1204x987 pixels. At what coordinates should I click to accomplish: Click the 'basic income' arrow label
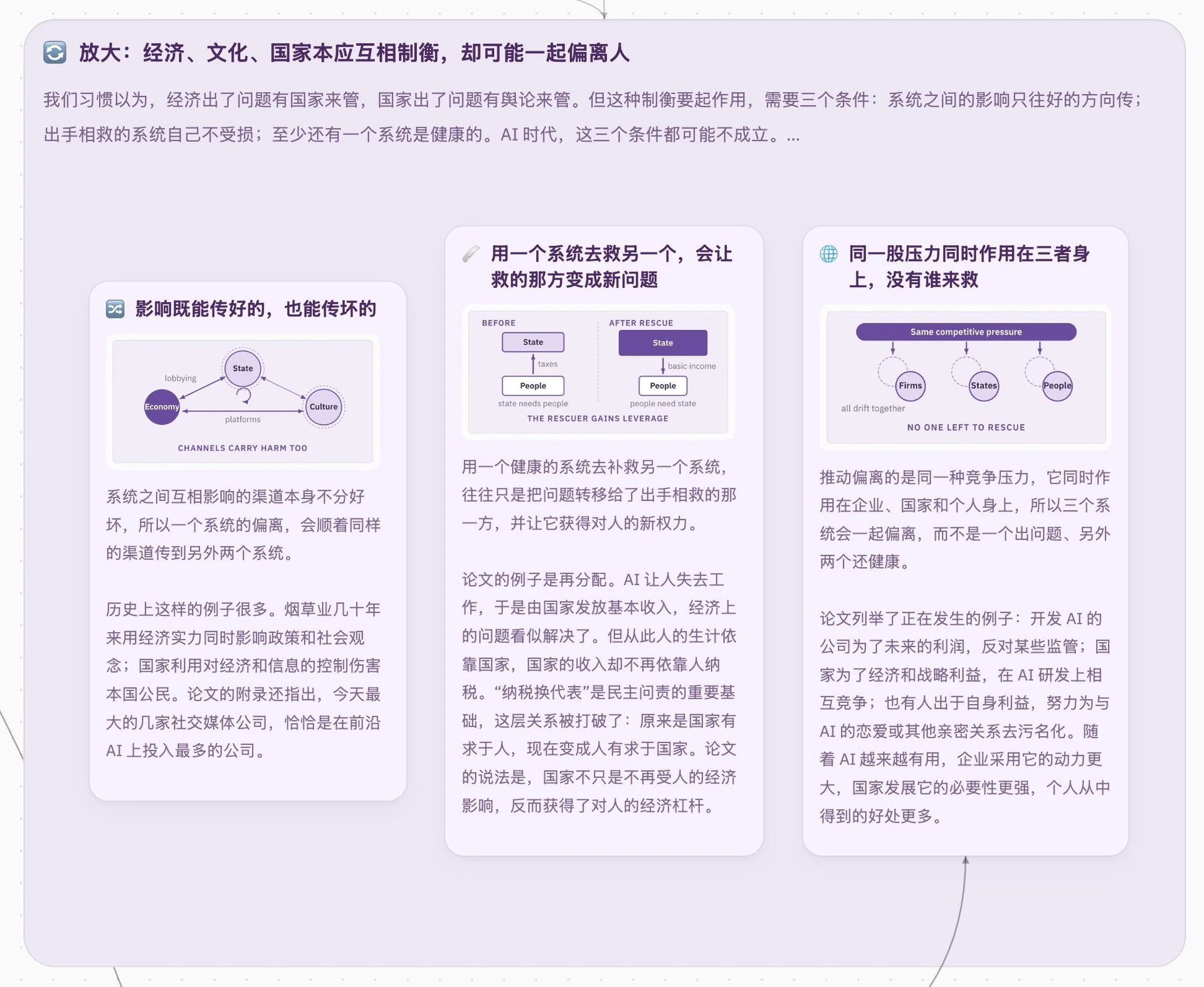coord(692,366)
